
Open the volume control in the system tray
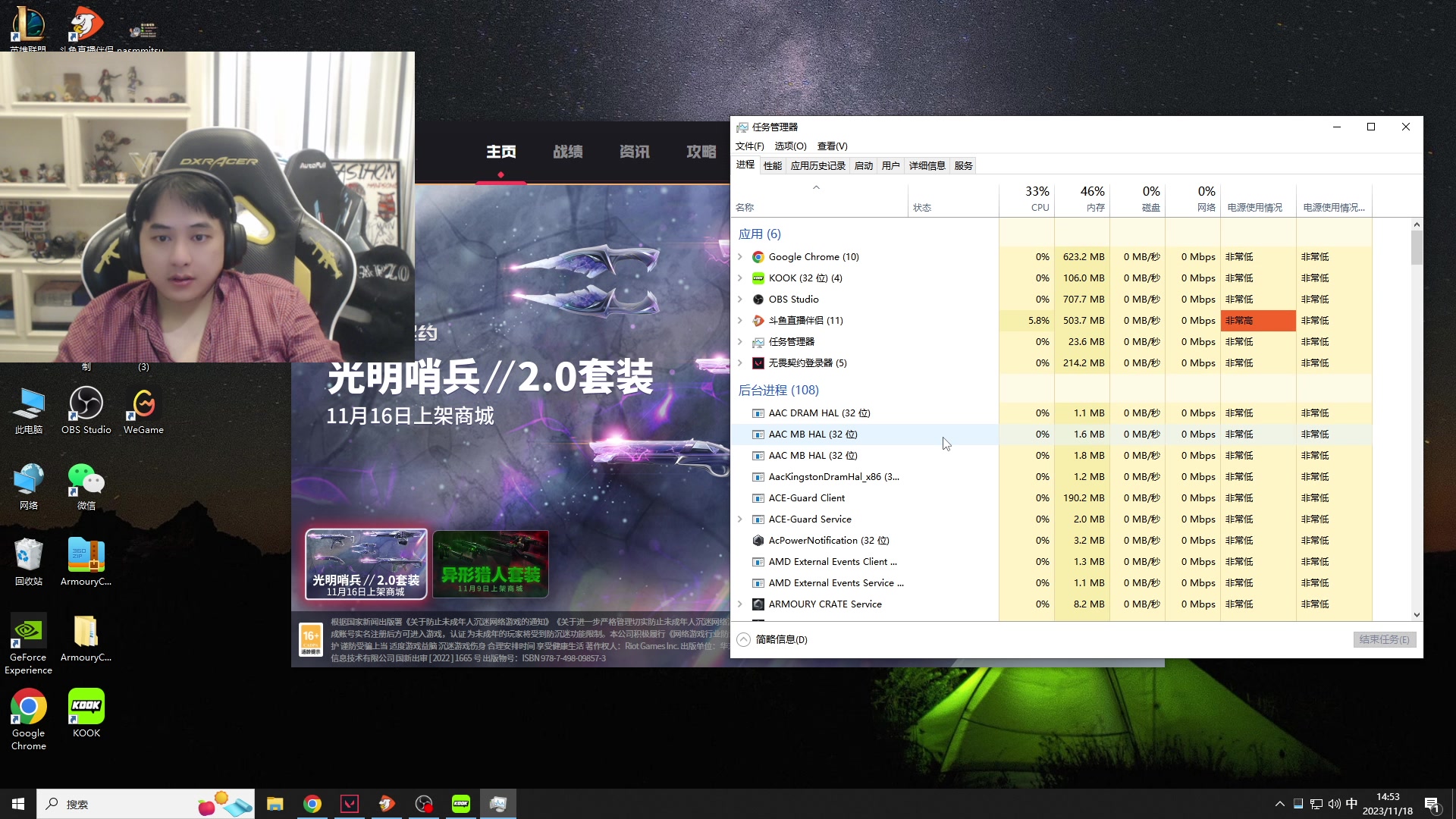tap(1334, 804)
